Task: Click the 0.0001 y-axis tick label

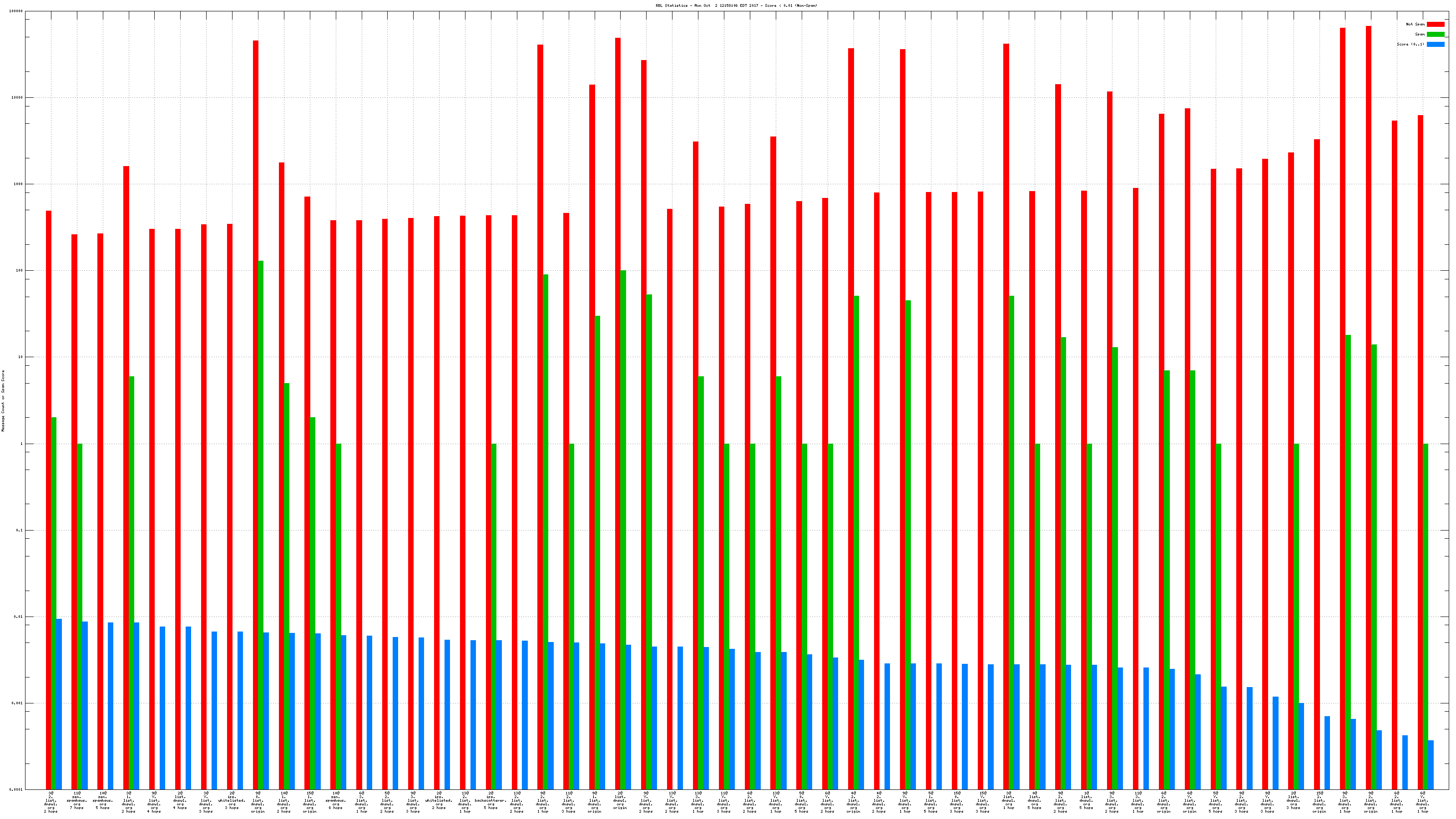Action: point(16,789)
